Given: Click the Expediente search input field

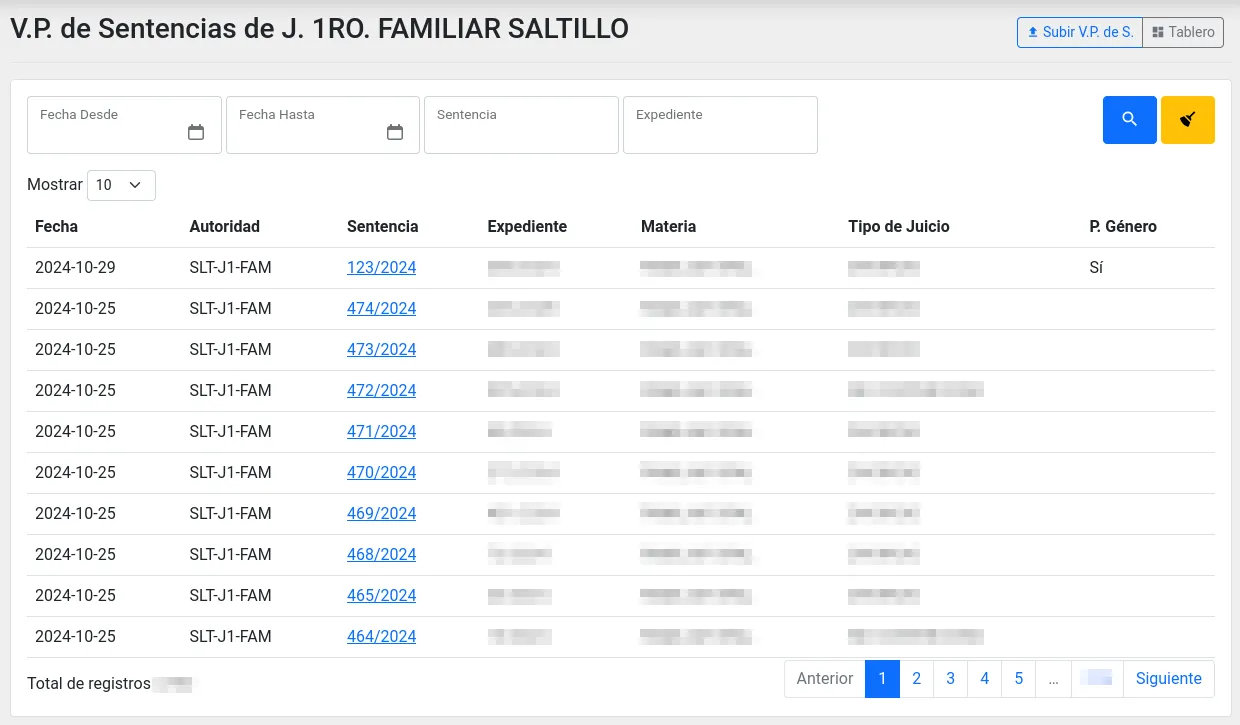Looking at the screenshot, I should point(719,124).
